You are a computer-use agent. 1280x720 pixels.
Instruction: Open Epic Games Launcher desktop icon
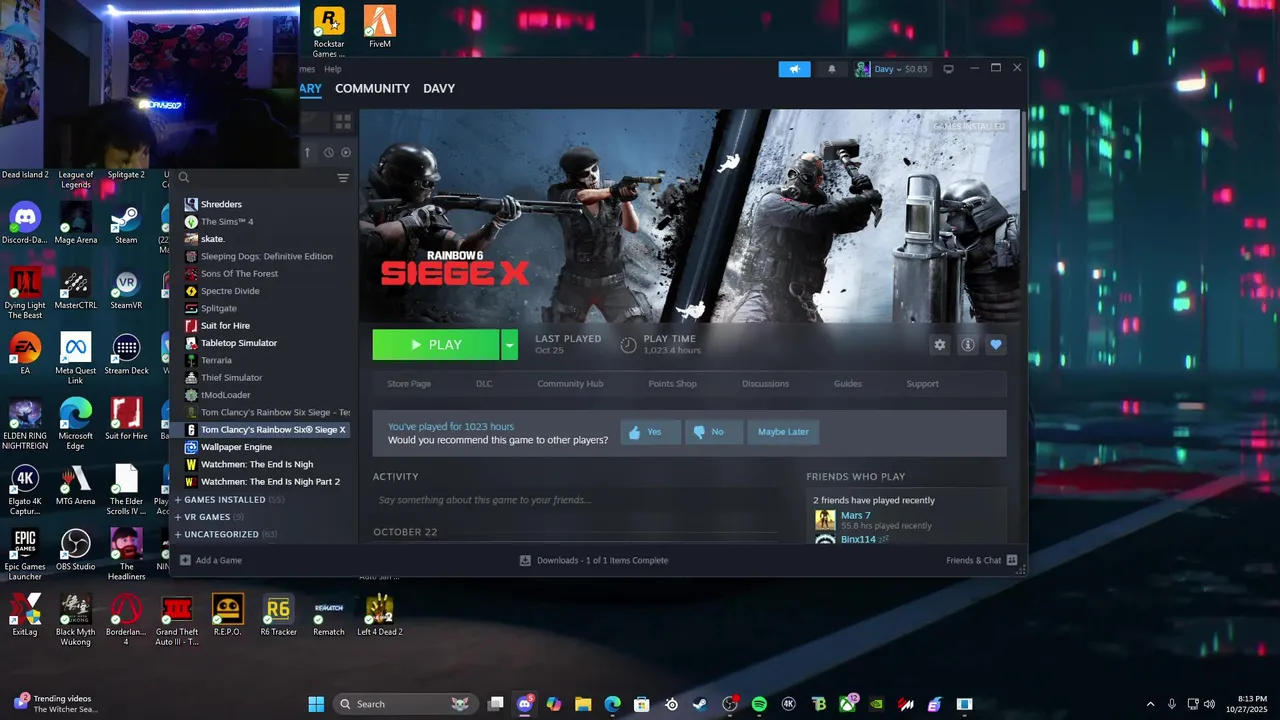25,555
